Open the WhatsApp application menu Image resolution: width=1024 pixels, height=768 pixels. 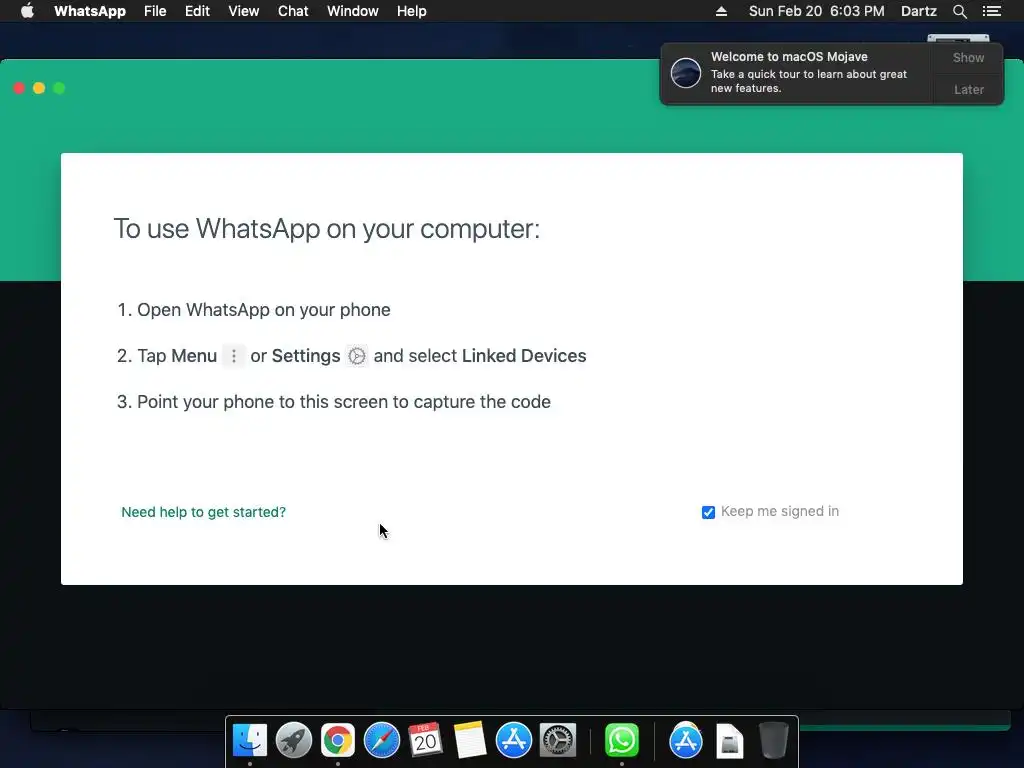click(x=89, y=11)
